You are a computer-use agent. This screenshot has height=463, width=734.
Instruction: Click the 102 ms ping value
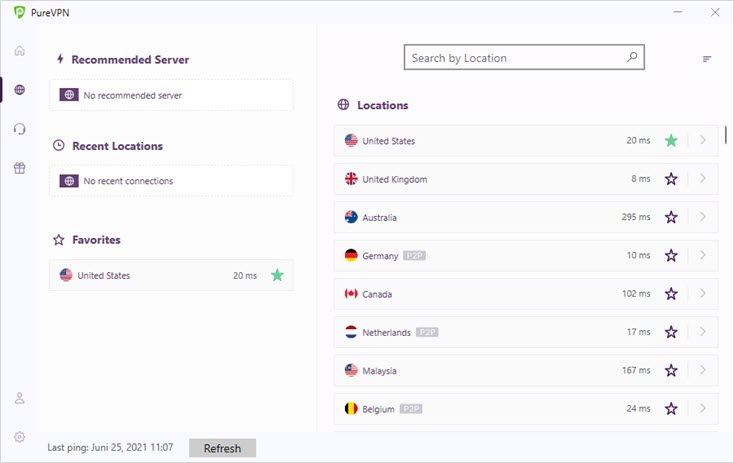tap(636, 294)
